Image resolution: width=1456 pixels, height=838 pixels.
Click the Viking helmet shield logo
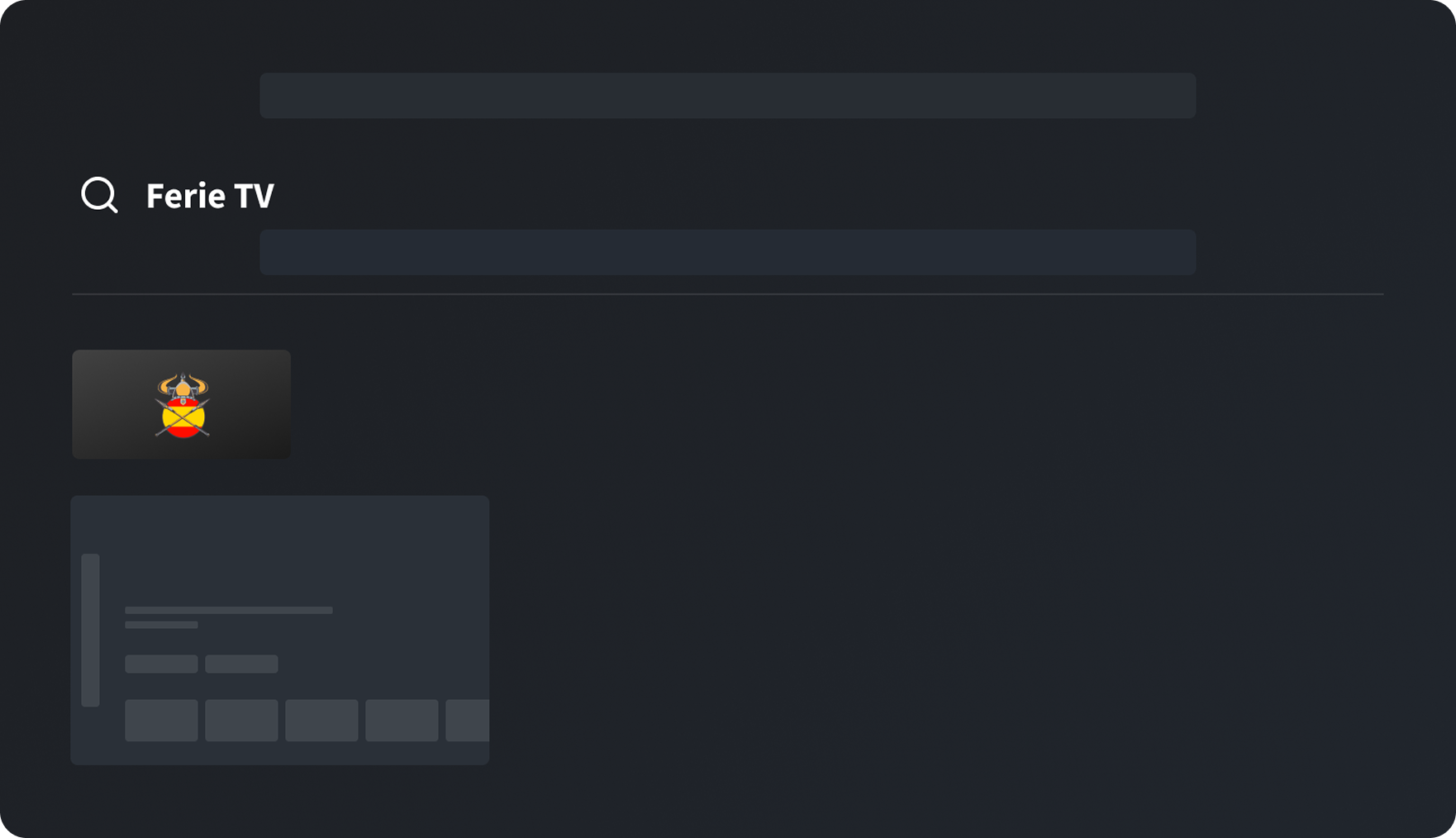183,404
